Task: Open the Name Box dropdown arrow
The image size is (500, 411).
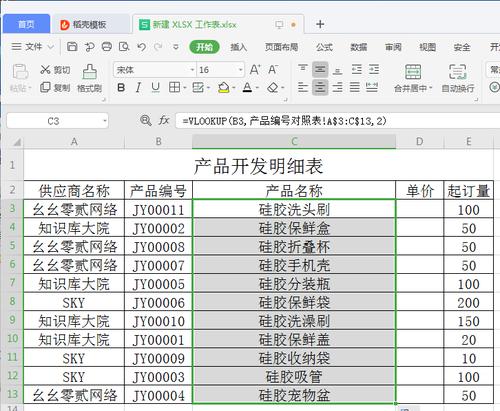Action: pos(105,121)
